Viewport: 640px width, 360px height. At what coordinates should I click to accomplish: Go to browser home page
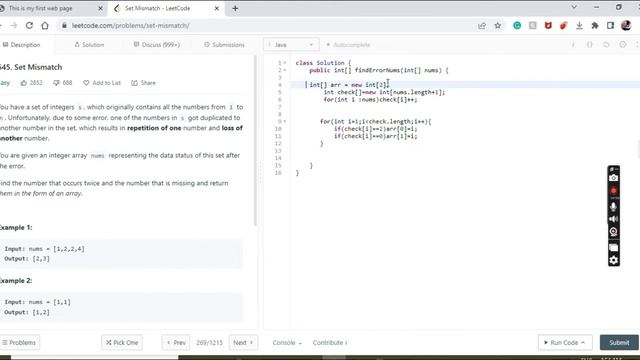(x=45, y=25)
